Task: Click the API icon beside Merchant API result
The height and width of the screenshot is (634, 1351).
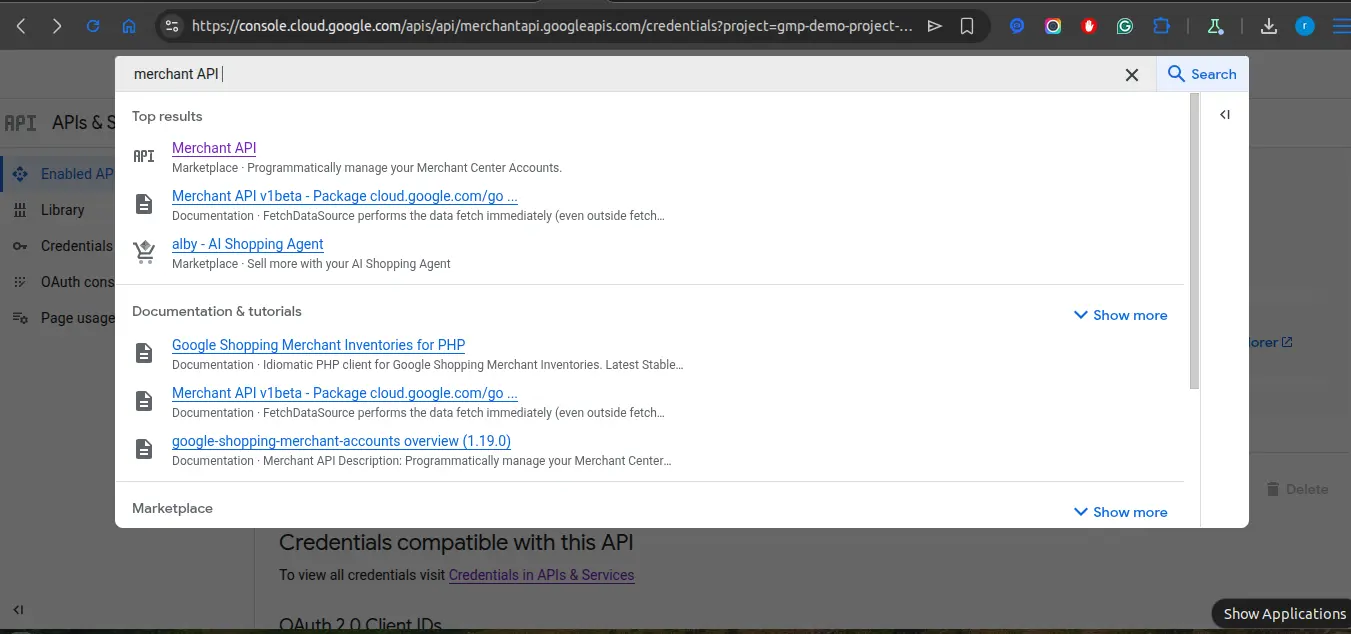Action: tap(144, 156)
